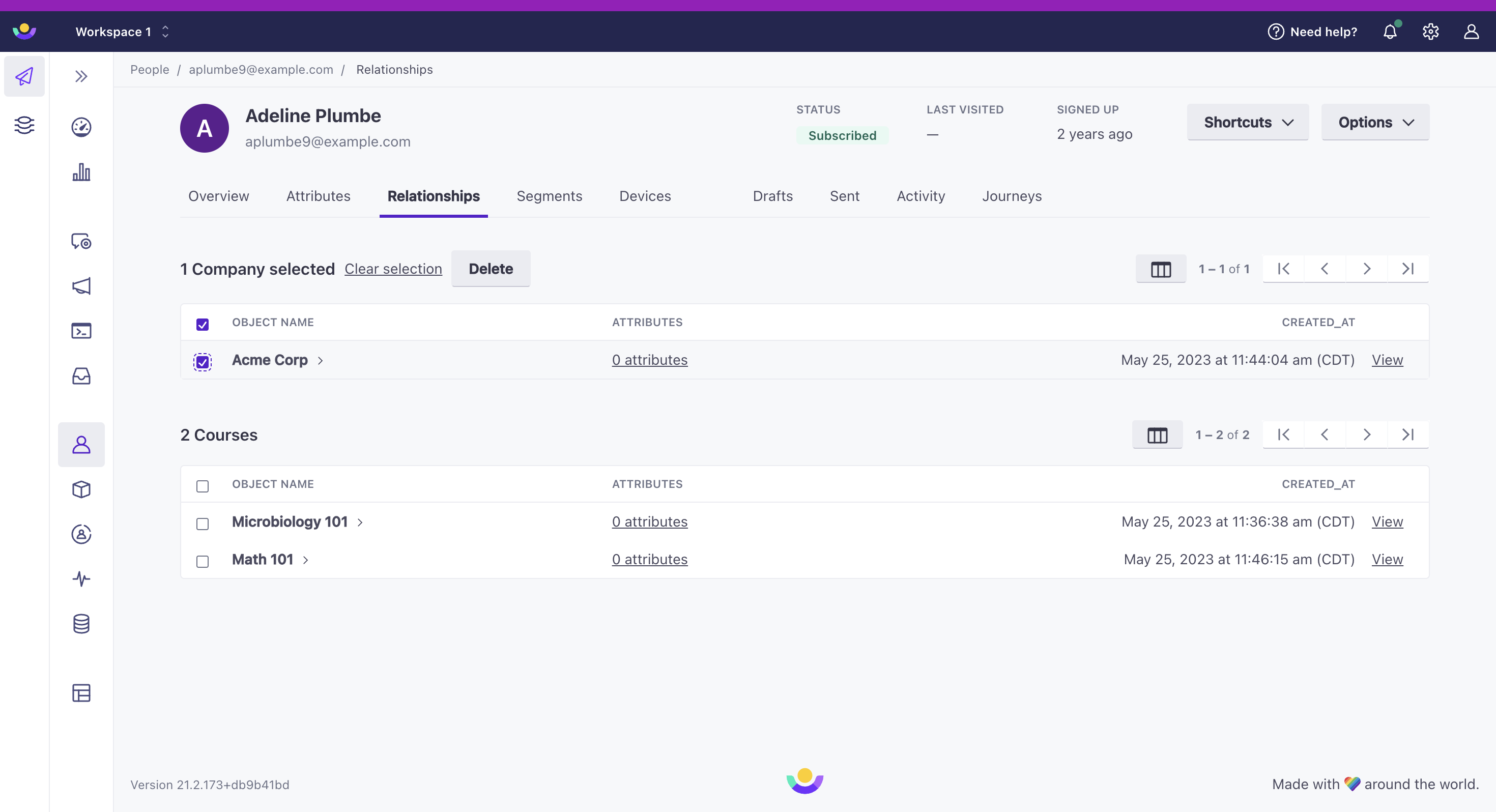Open the broadcasts megaphone sidebar icon
Viewport: 1496px width, 812px height.
pyautogui.click(x=81, y=286)
